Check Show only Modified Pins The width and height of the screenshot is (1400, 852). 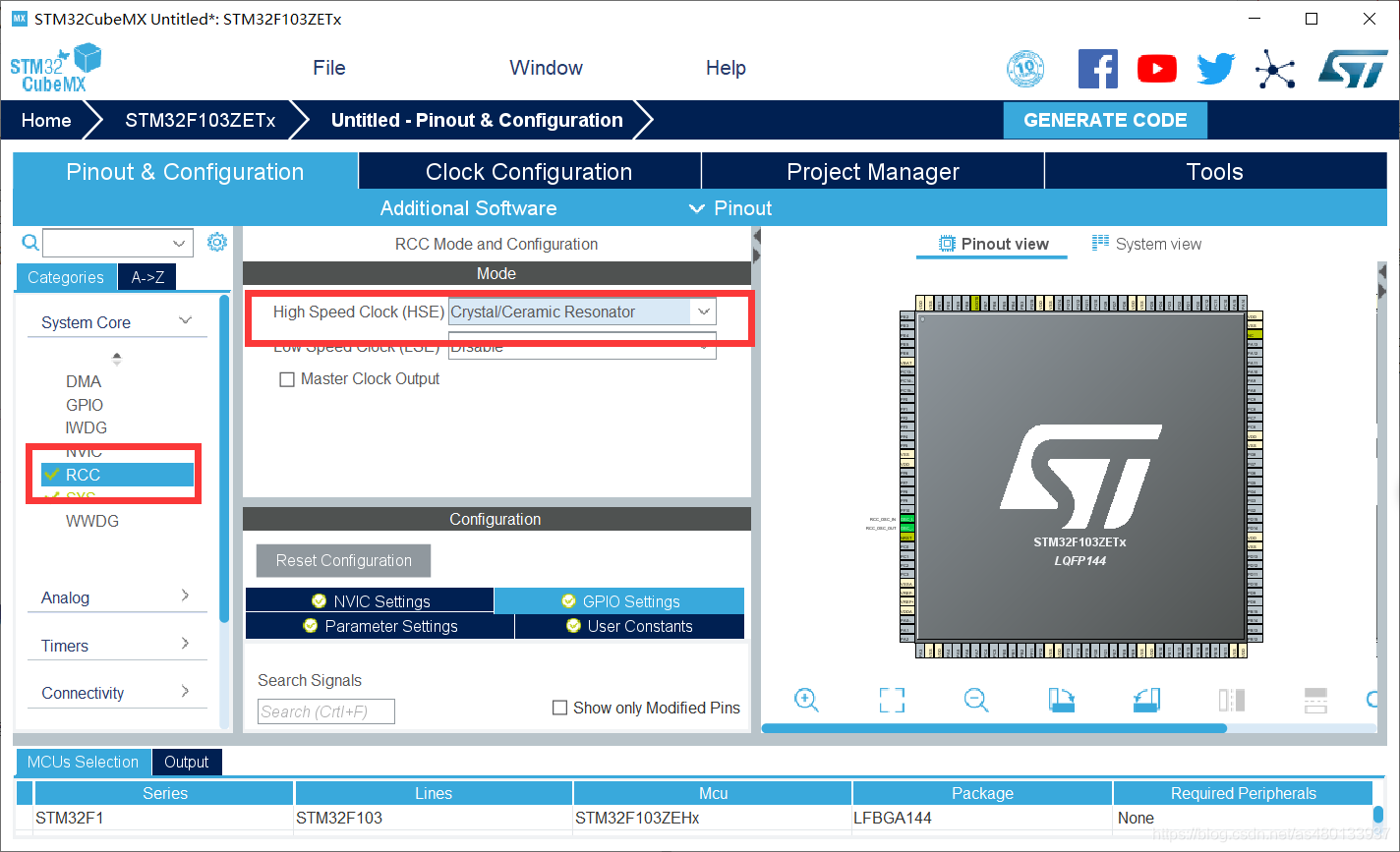coord(560,708)
